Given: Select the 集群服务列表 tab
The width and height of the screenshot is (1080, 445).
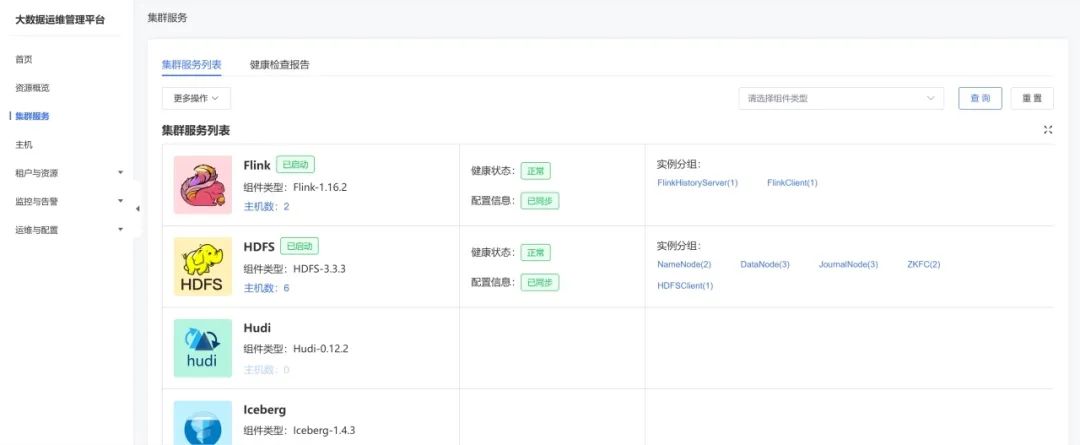Looking at the screenshot, I should point(192,65).
